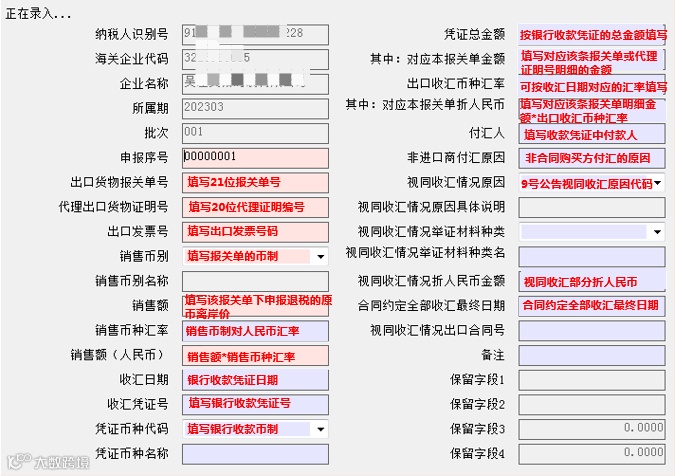The height and width of the screenshot is (476, 675).
Task: Click the 收汇凭证号 input field
Action: click(255, 405)
